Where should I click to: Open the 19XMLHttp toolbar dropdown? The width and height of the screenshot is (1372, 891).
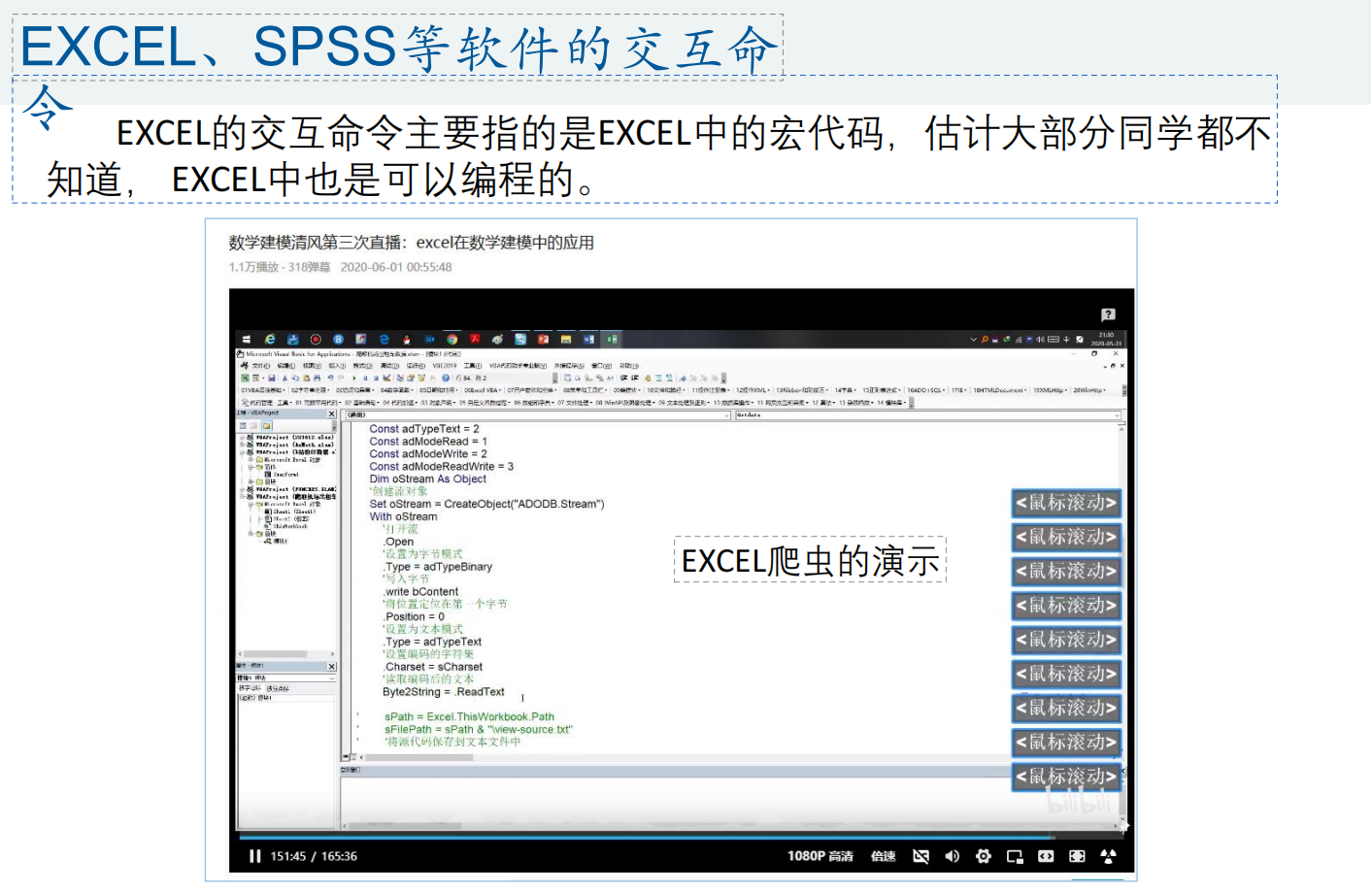tap(1050, 390)
